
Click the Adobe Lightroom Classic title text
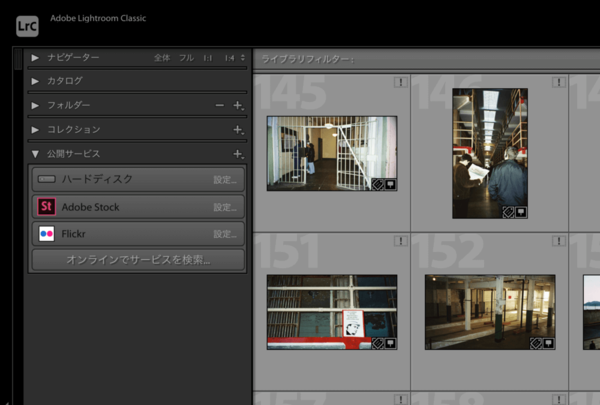98,18
